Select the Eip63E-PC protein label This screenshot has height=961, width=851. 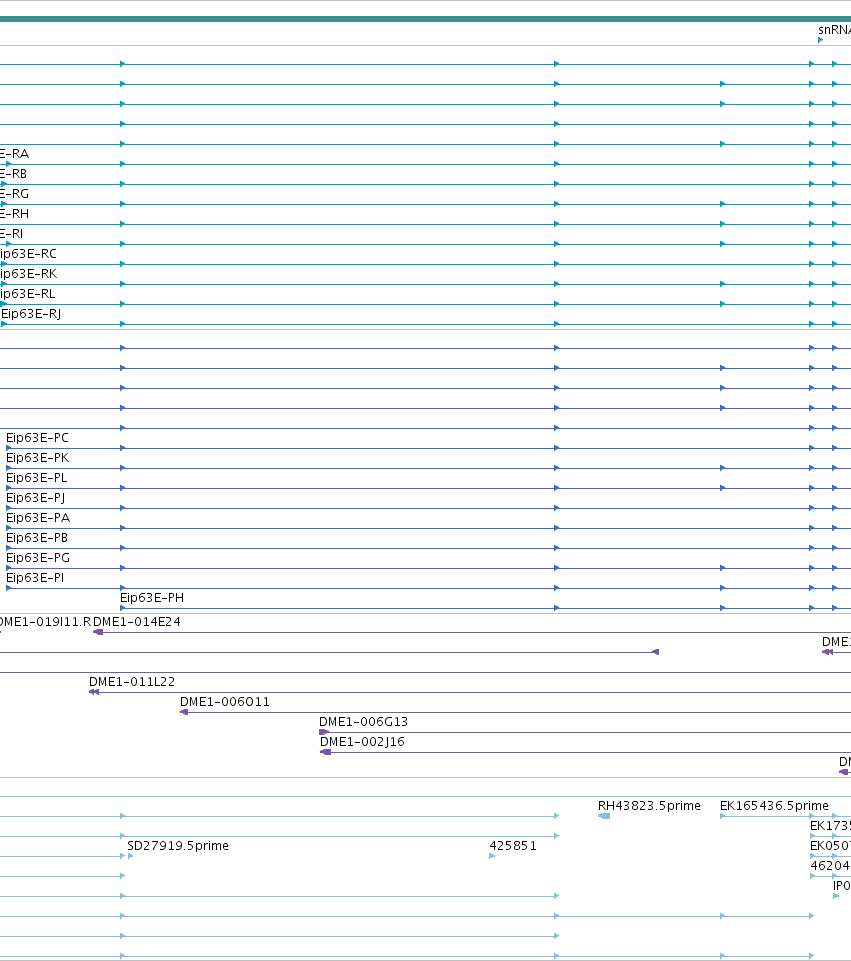click(37, 438)
